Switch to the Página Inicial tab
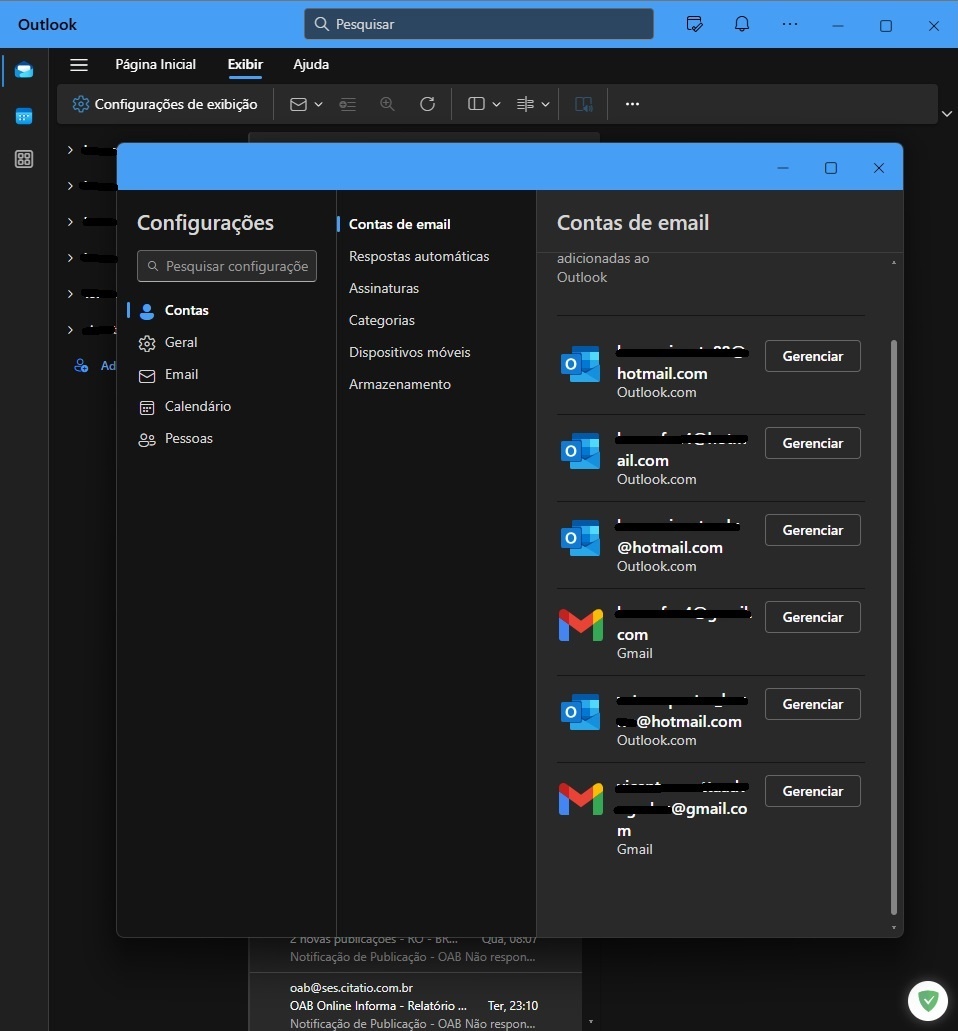The image size is (958, 1031). [156, 64]
